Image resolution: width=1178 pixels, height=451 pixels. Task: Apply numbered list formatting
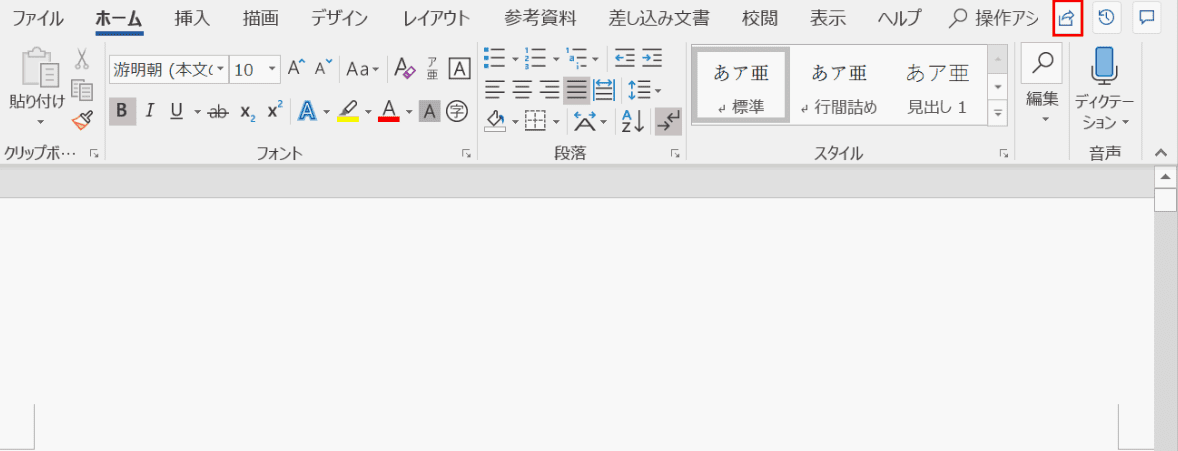[x=535, y=58]
